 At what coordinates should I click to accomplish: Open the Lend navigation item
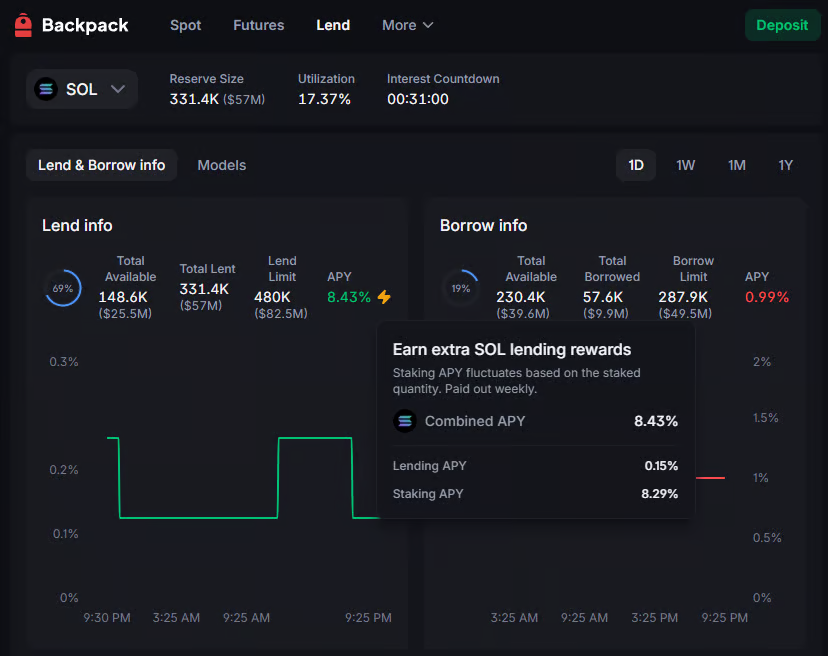(333, 25)
